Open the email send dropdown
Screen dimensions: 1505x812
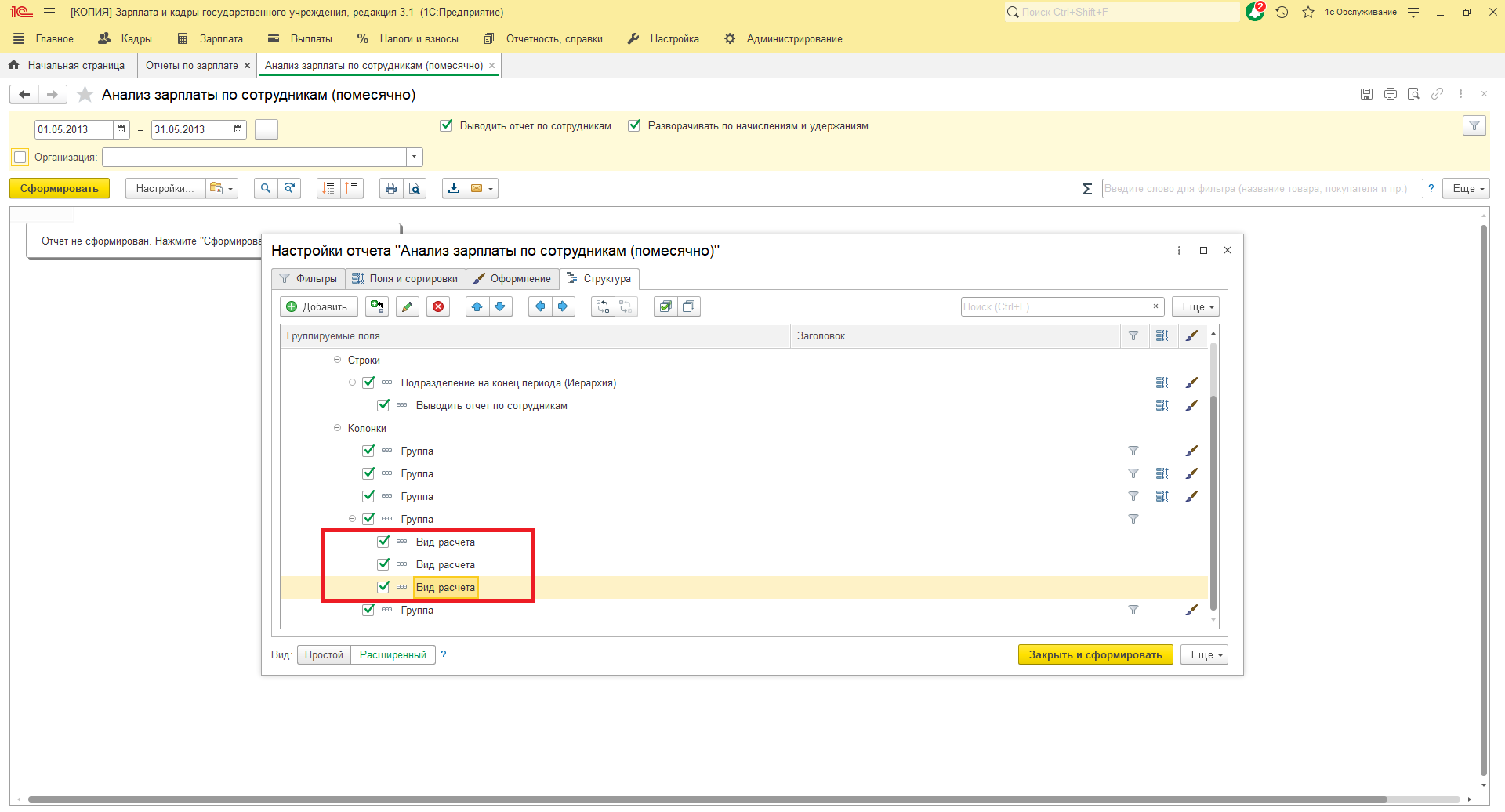tap(482, 188)
